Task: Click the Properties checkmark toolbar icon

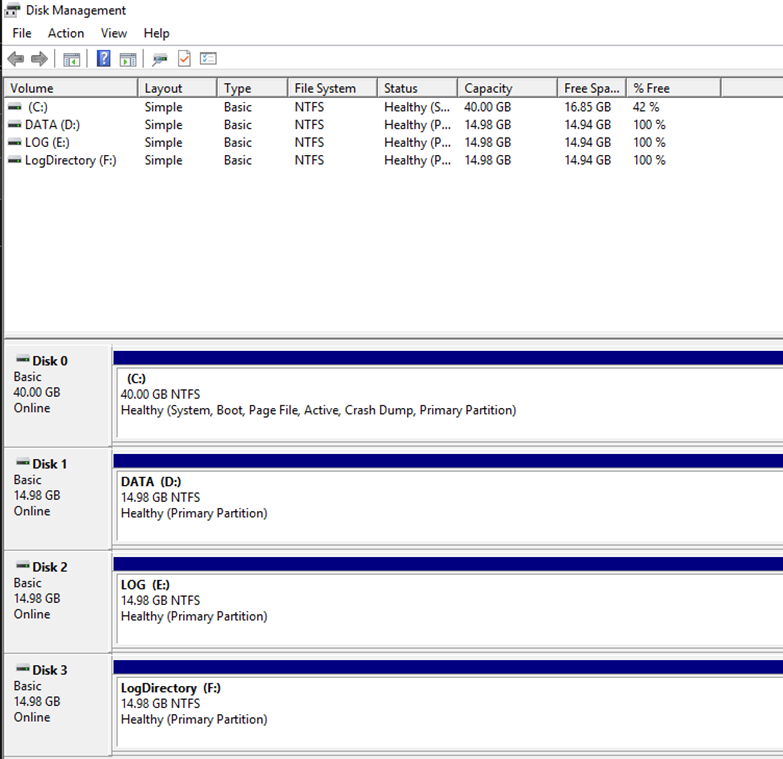Action: (x=184, y=59)
